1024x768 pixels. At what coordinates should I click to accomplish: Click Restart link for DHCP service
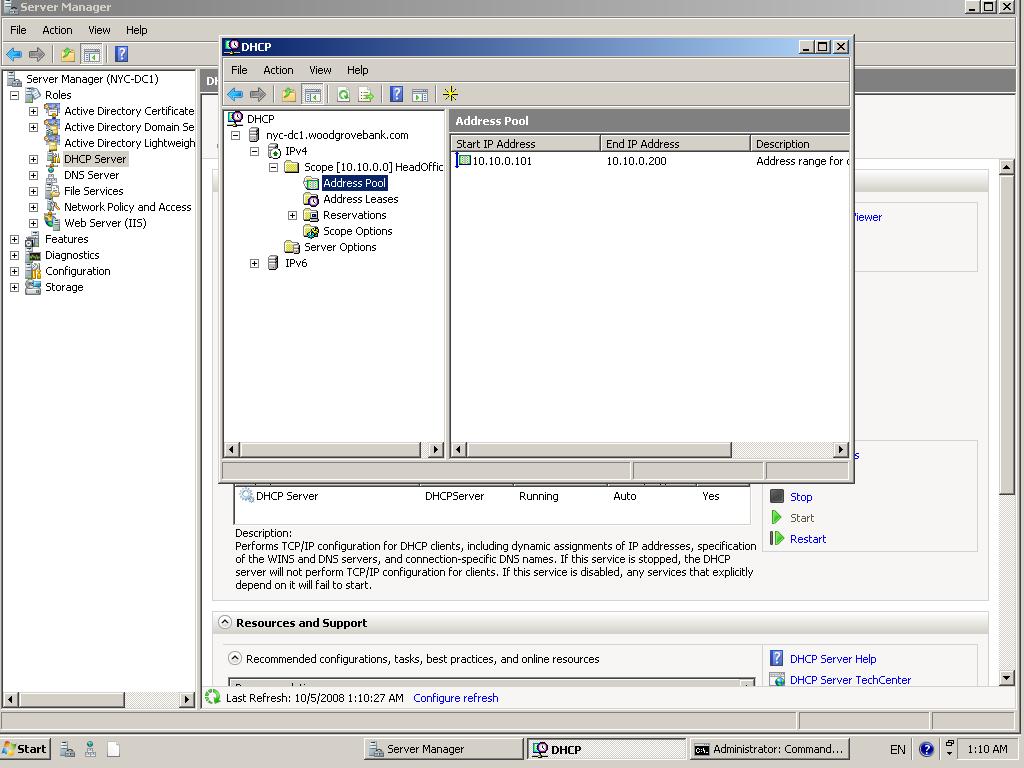pos(808,539)
